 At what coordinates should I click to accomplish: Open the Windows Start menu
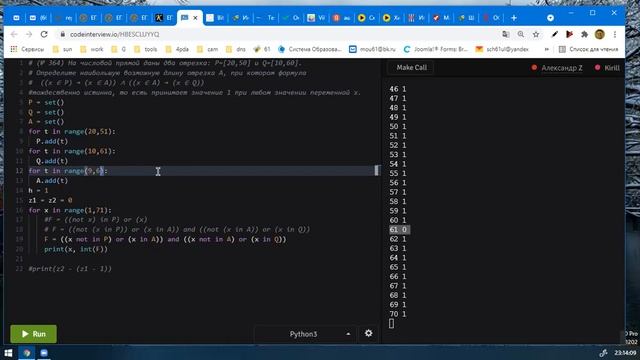(8, 353)
